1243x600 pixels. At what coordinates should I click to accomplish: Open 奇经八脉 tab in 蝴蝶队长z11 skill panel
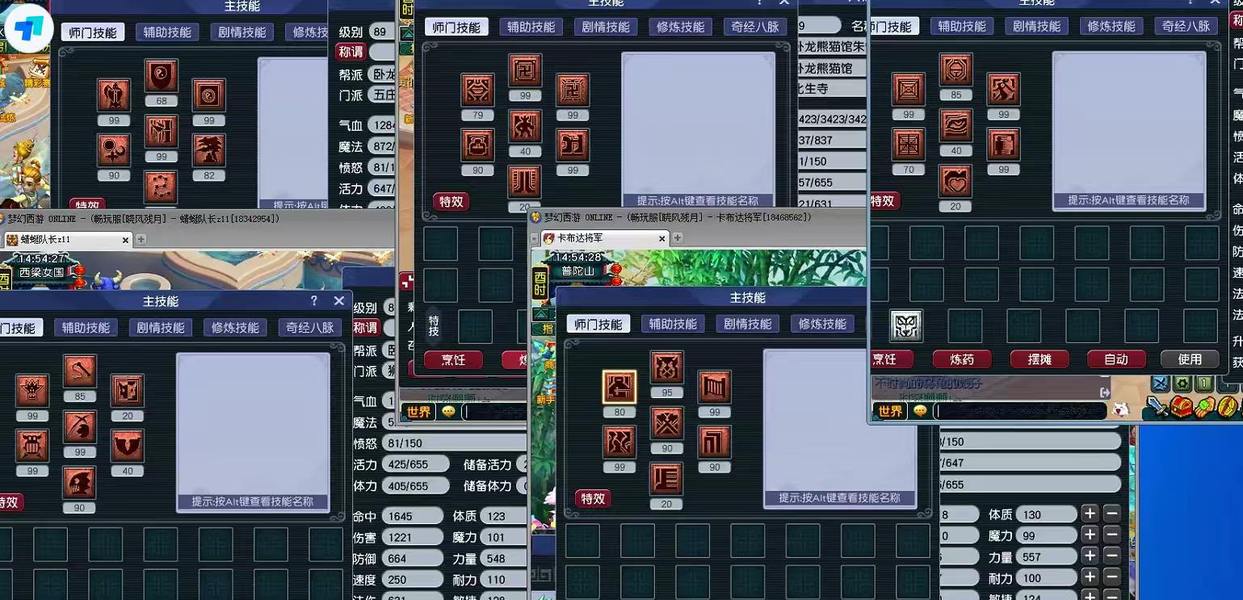tap(310, 328)
